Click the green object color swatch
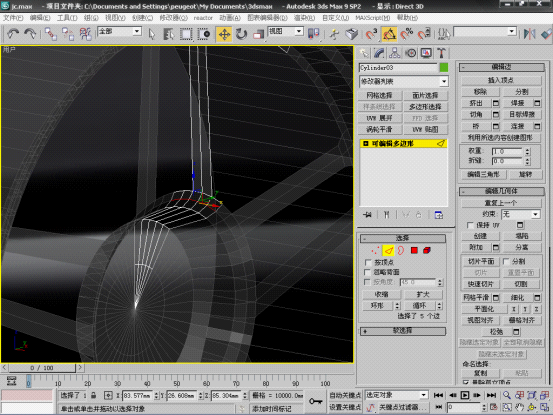 444,67
